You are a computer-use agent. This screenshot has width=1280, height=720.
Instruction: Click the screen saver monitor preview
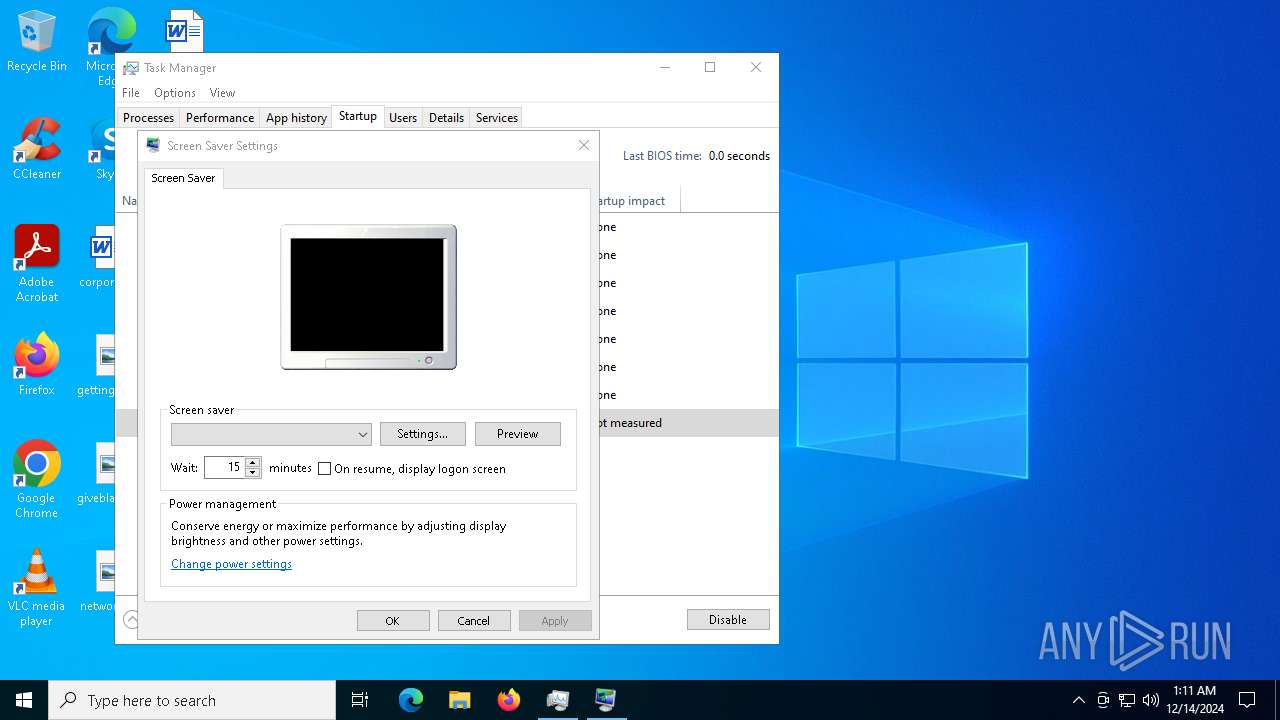pyautogui.click(x=368, y=296)
